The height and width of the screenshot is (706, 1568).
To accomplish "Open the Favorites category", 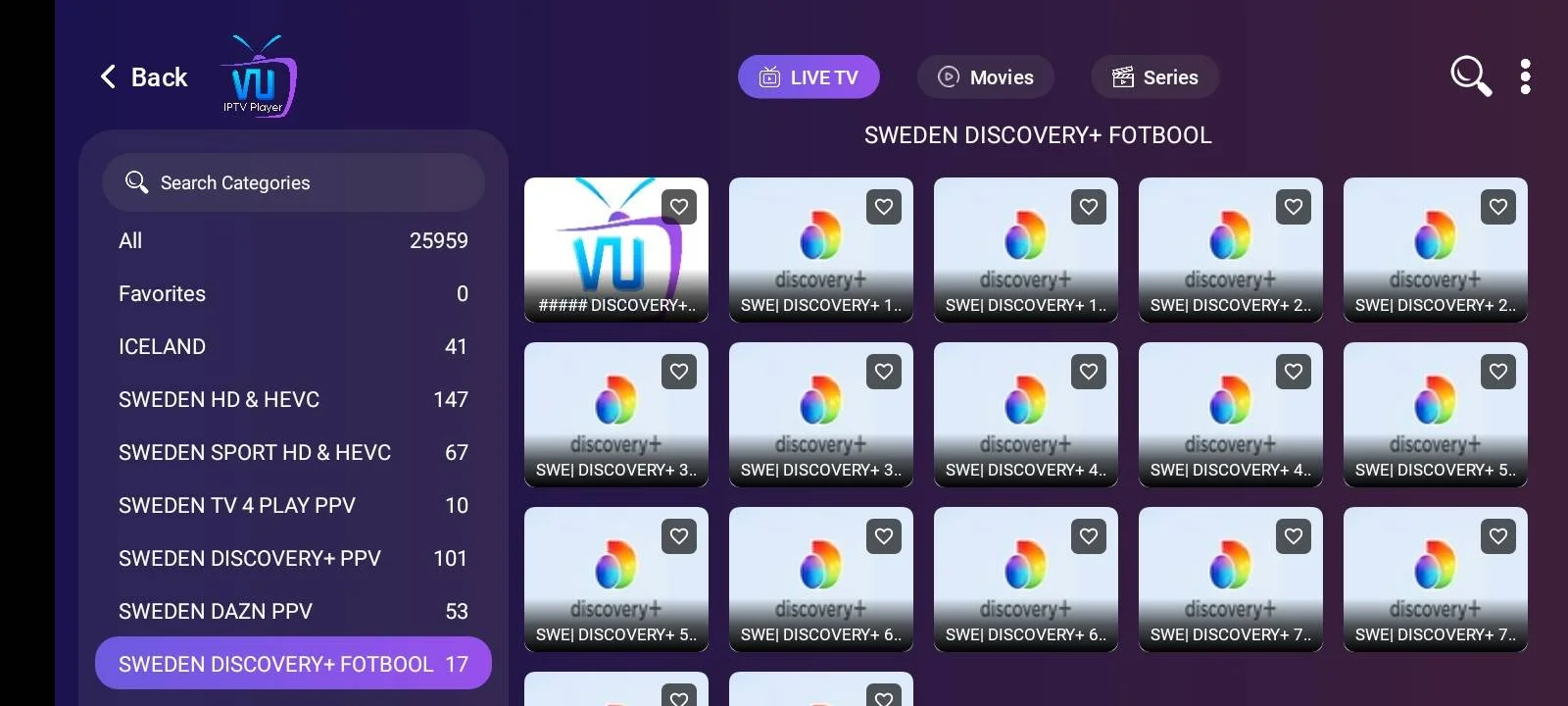I will 293,293.
